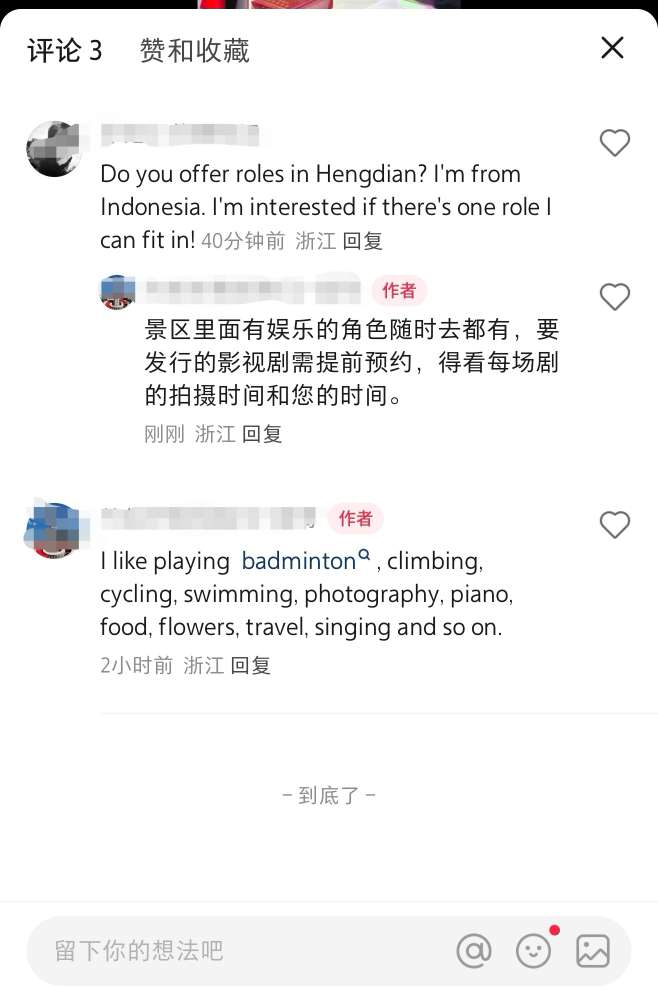Open the author avatar beside hobbies comment
The image size is (658, 1000).
[x=54, y=531]
